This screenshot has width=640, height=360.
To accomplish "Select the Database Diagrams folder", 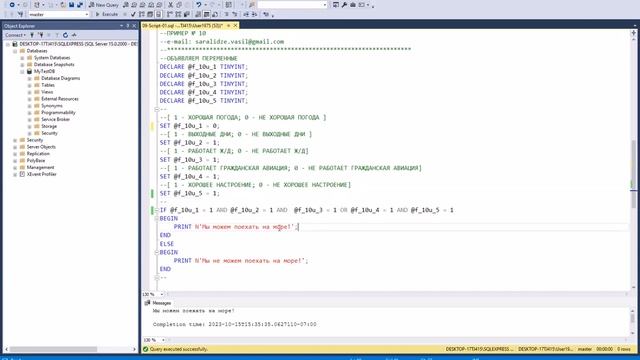I will click(x=60, y=78).
